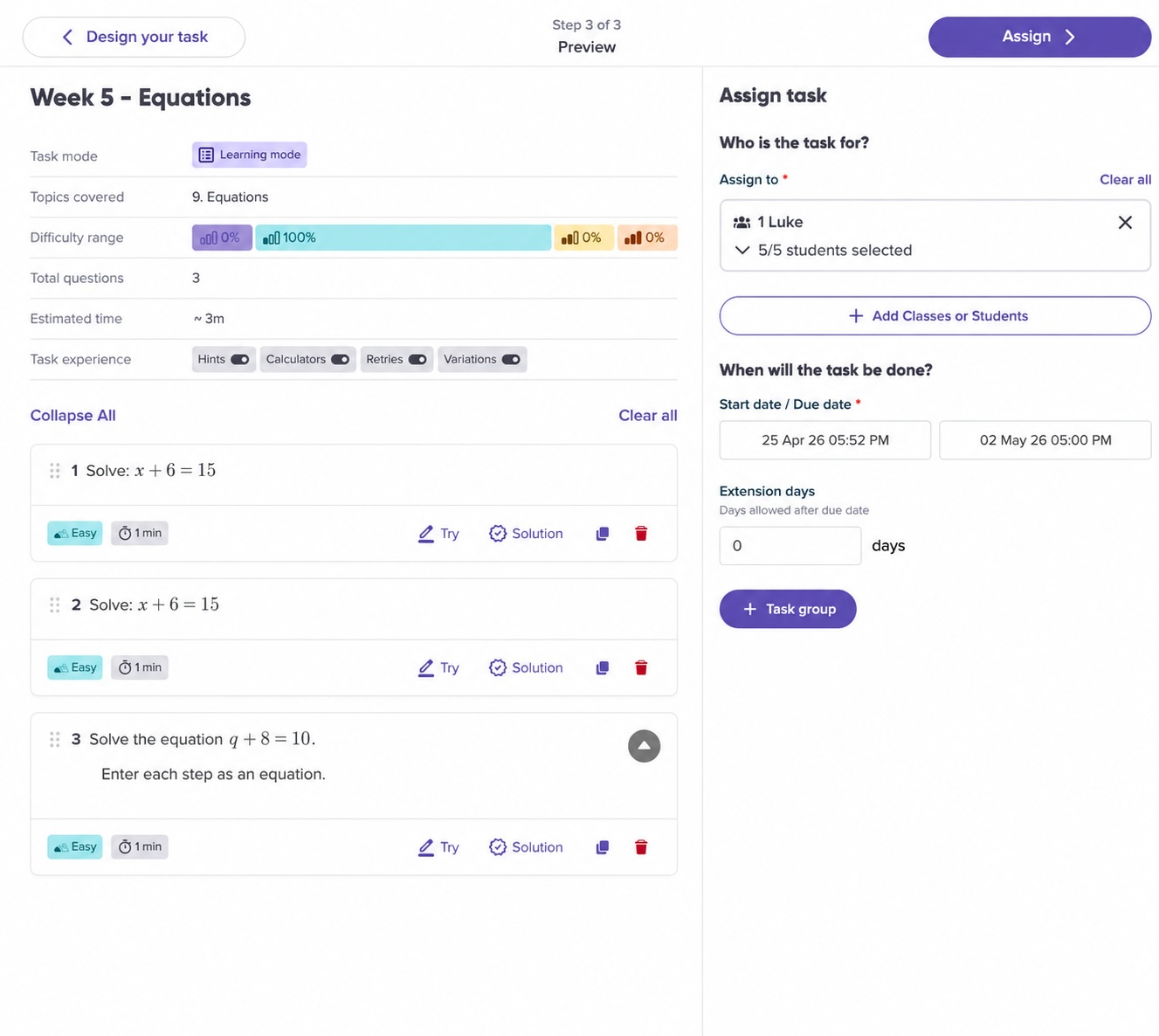1159x1036 pixels.
Task: Toggle the Calculators switch
Action: [x=340, y=360]
